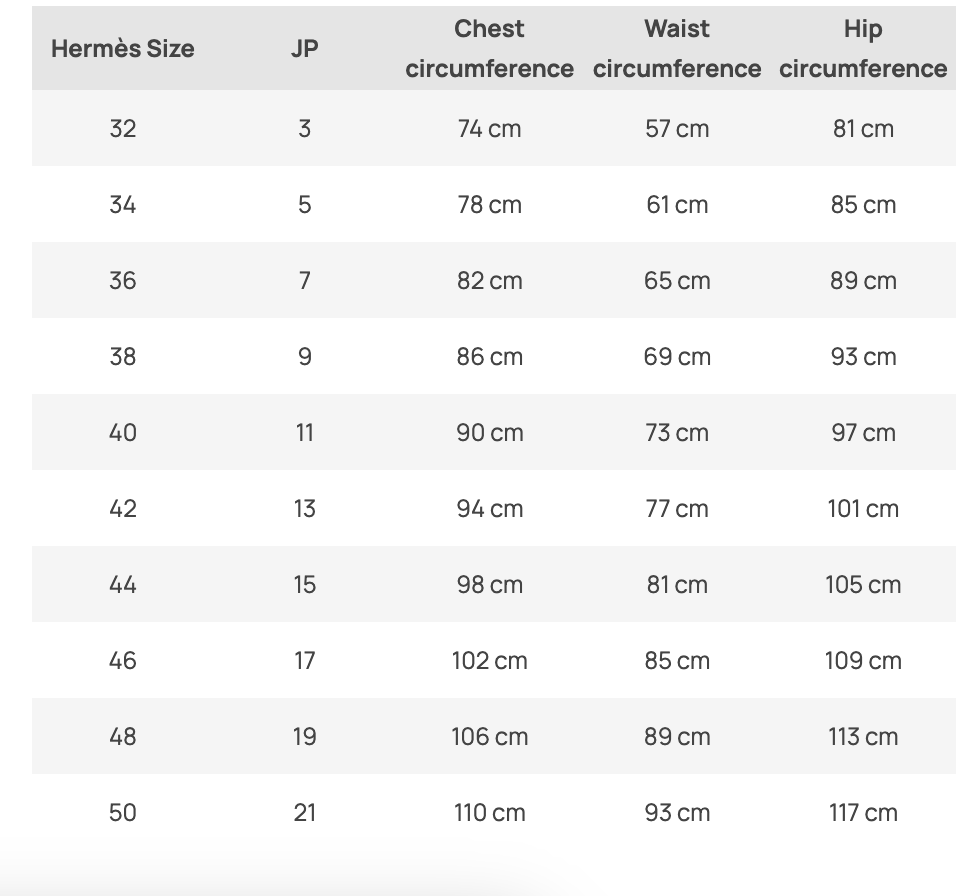Screen dimensions: 976x896
Task: Select the 89 cm waist value
Action: pos(677,736)
